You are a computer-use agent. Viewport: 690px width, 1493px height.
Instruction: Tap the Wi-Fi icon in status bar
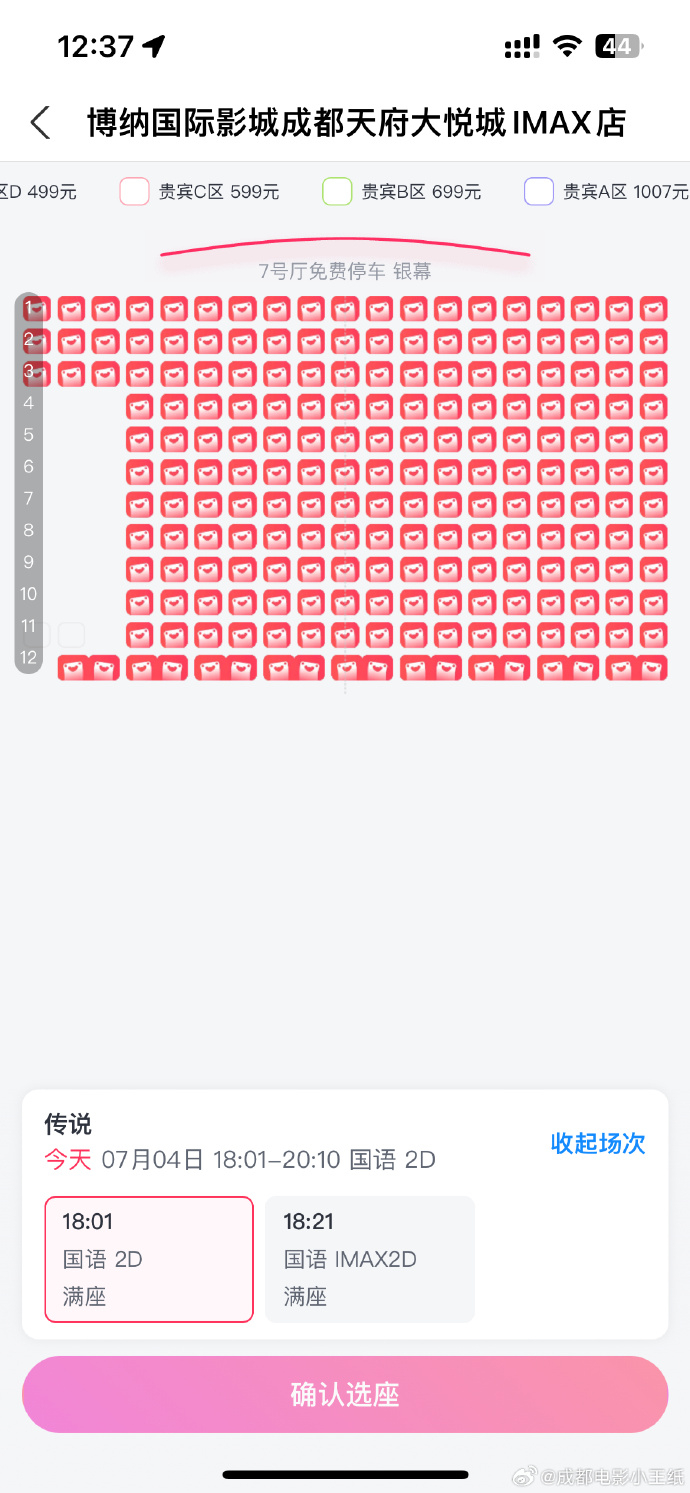click(567, 46)
